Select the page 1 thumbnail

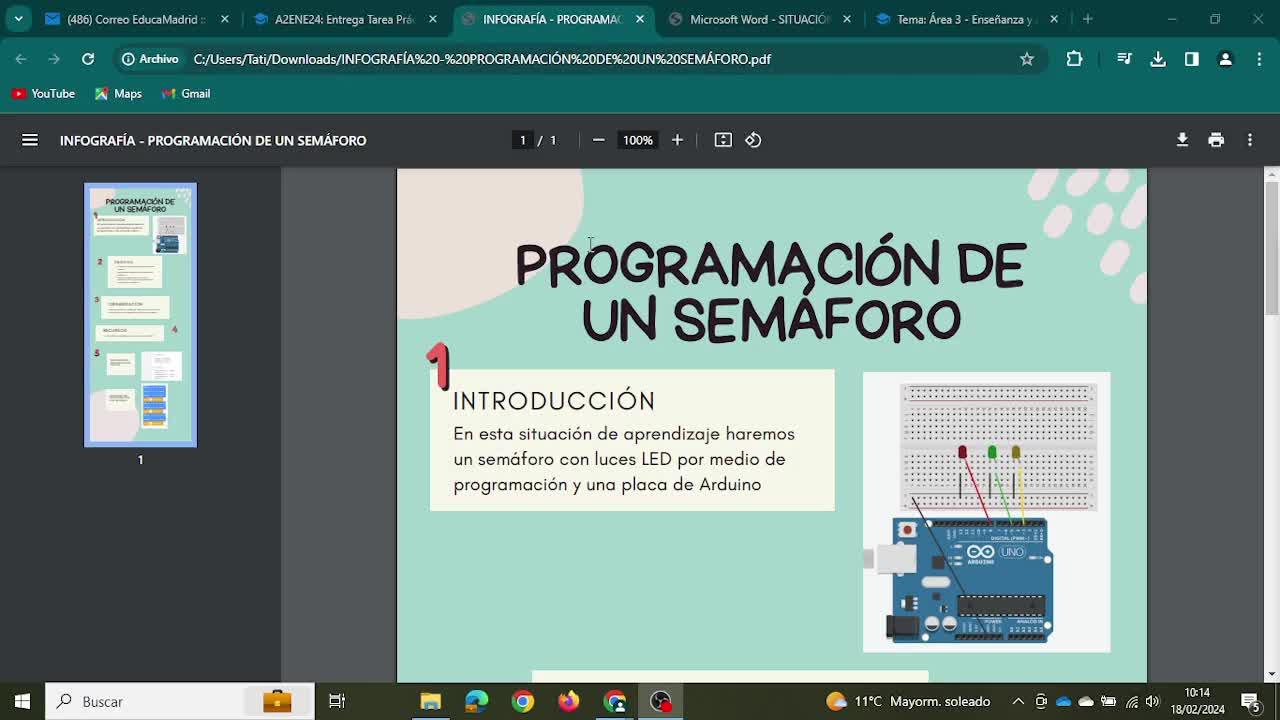(x=140, y=314)
